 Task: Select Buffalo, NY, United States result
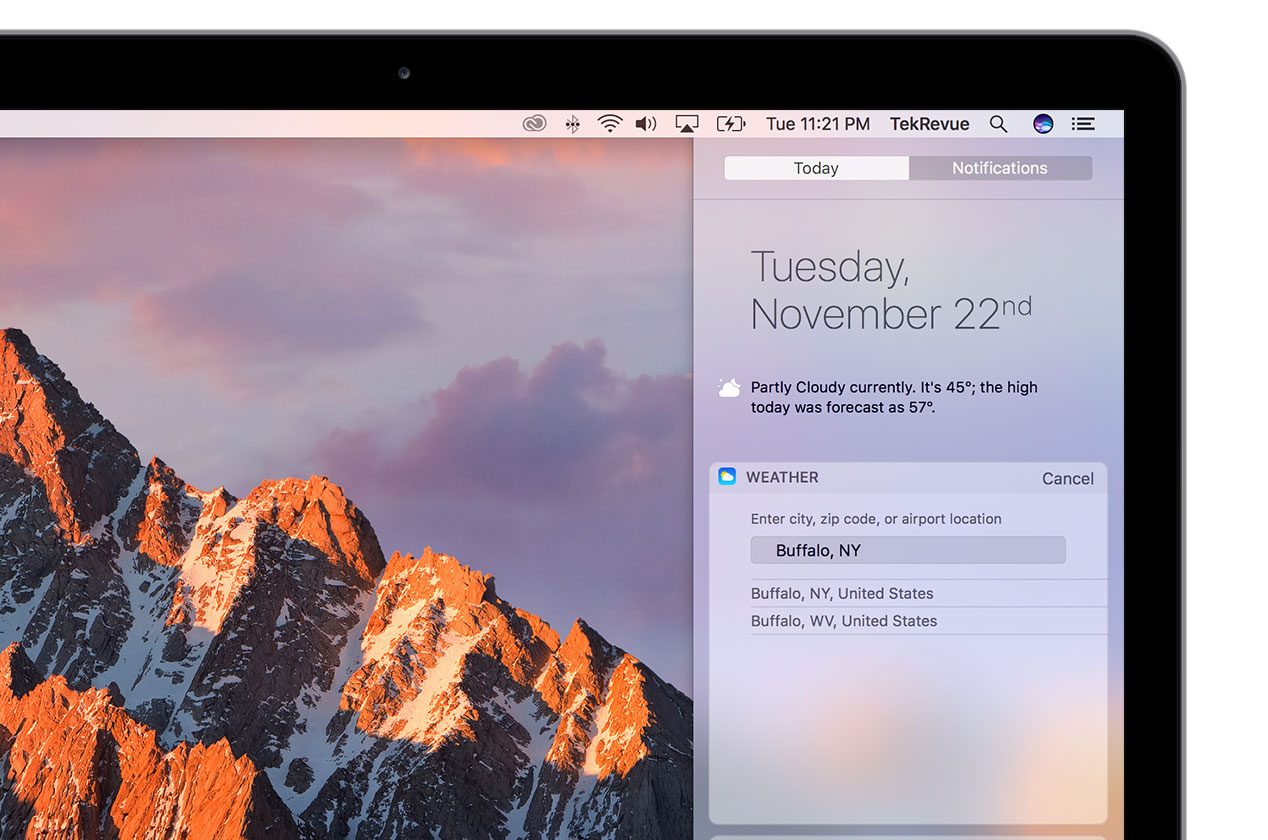(929, 593)
